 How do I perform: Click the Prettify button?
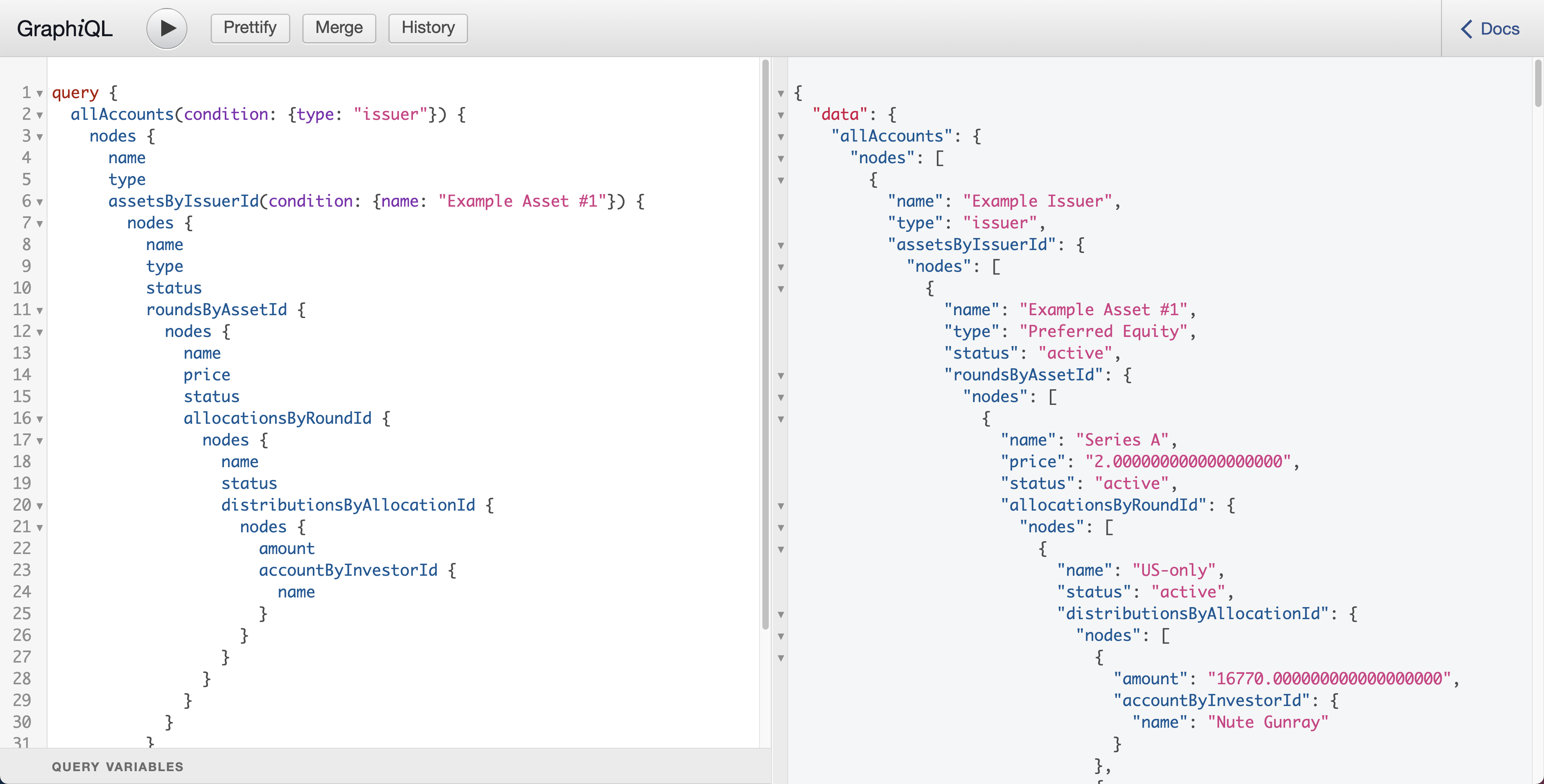pos(250,28)
